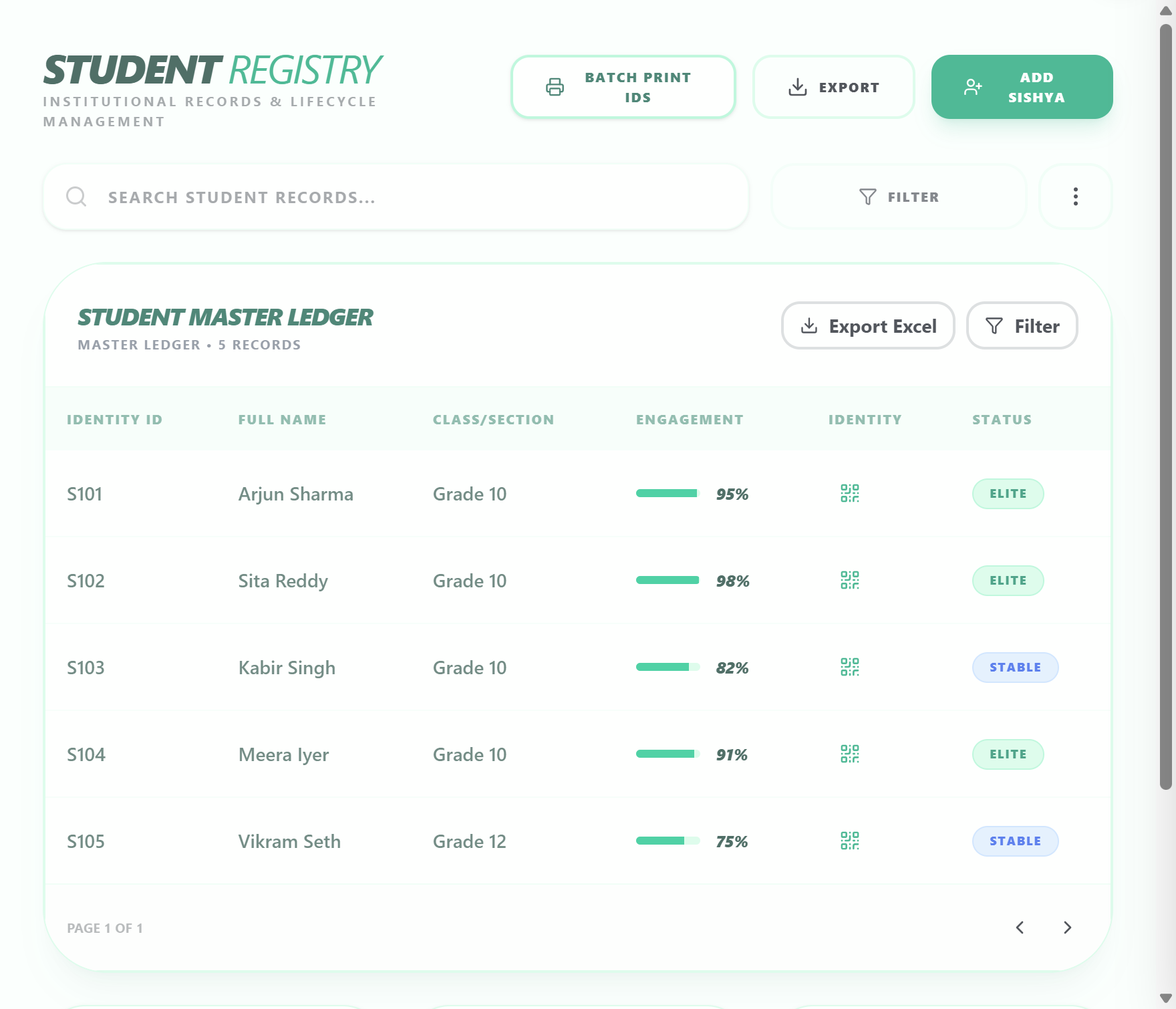Select the S104 identity ID cell
1176x1009 pixels.
click(86, 754)
